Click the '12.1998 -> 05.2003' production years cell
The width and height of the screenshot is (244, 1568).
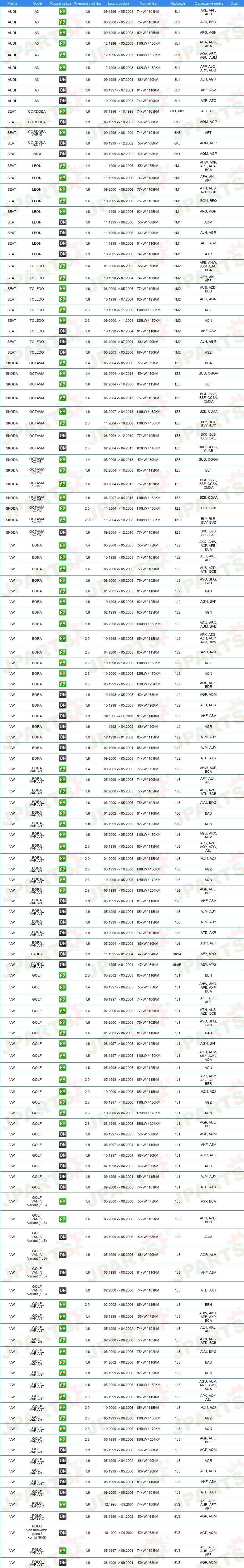119,68
